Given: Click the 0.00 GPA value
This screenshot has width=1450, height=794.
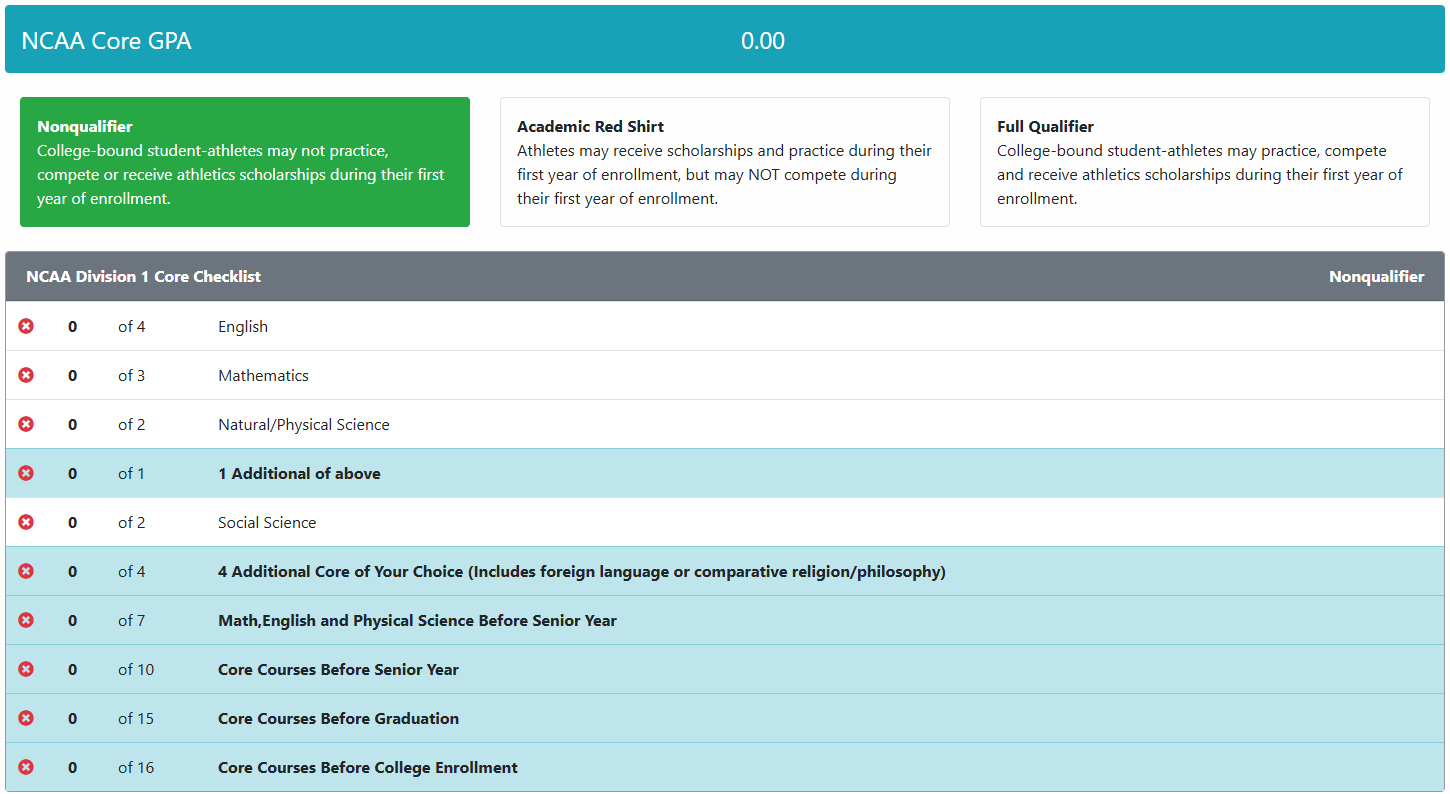Looking at the screenshot, I should coord(762,41).
